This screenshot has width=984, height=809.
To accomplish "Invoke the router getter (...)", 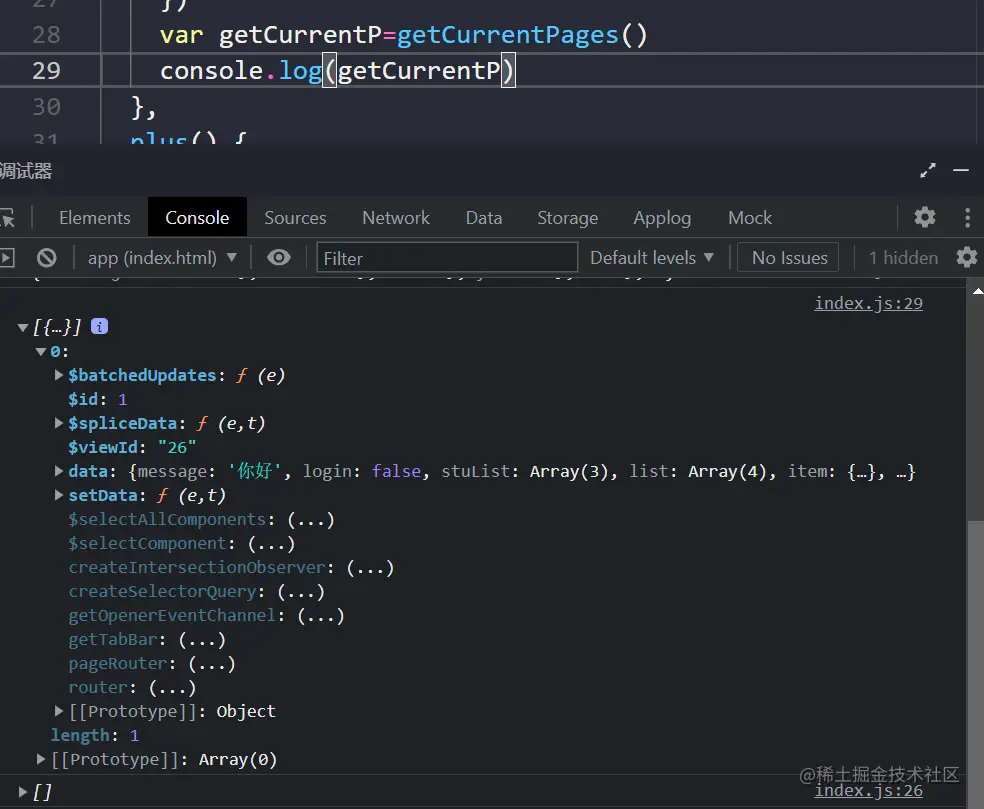I will (172, 687).
